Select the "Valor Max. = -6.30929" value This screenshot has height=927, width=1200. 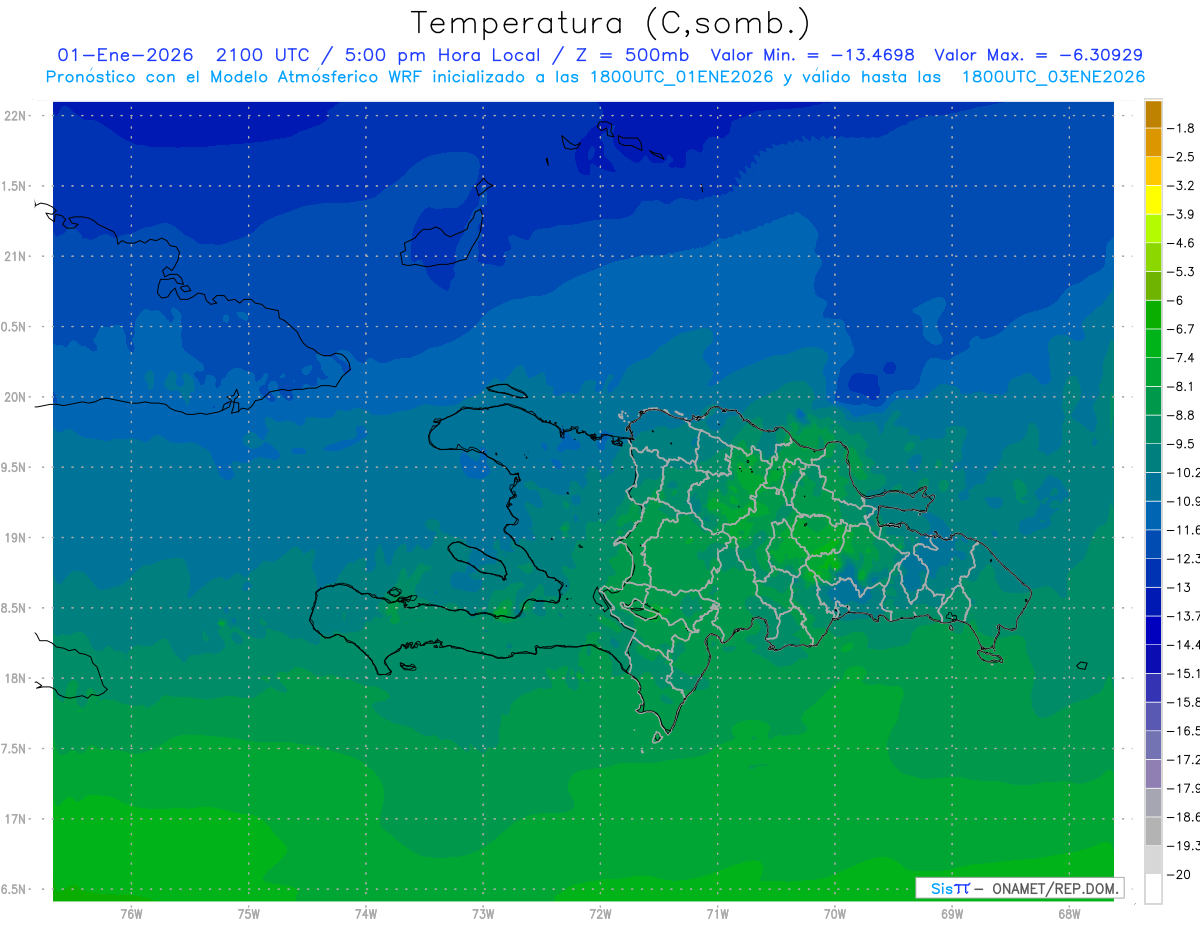(x=1038, y=55)
